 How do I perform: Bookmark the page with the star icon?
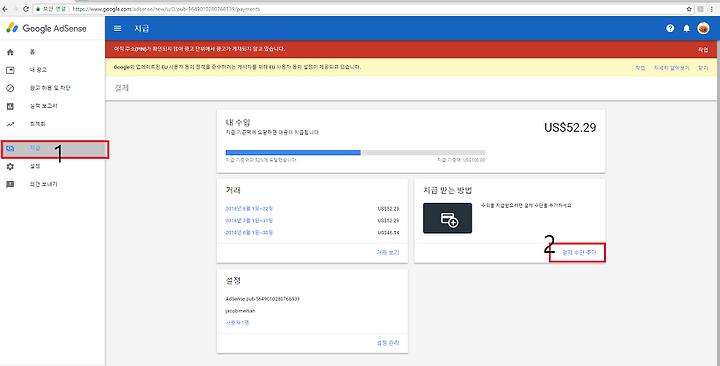[x=689, y=9]
